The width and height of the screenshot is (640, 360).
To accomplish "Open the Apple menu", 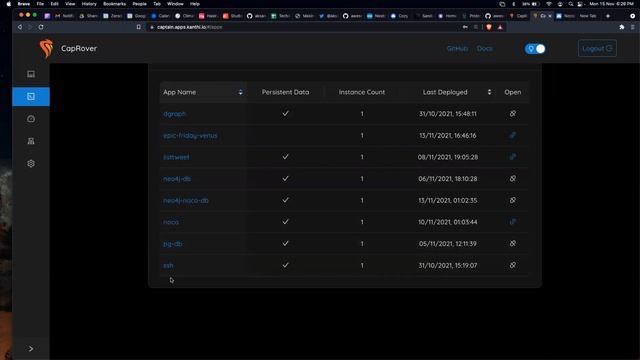I will click(x=8, y=4).
